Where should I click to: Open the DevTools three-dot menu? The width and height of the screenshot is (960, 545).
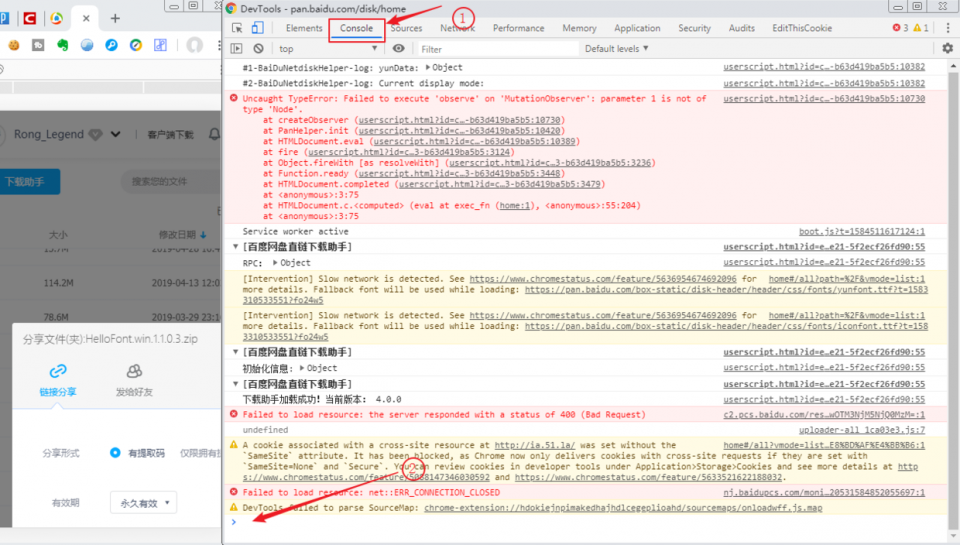(948, 28)
